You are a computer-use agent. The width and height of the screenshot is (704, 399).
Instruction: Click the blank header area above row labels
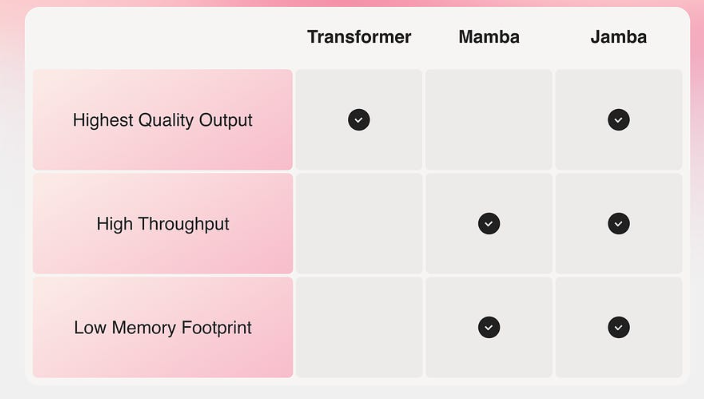coord(163,38)
